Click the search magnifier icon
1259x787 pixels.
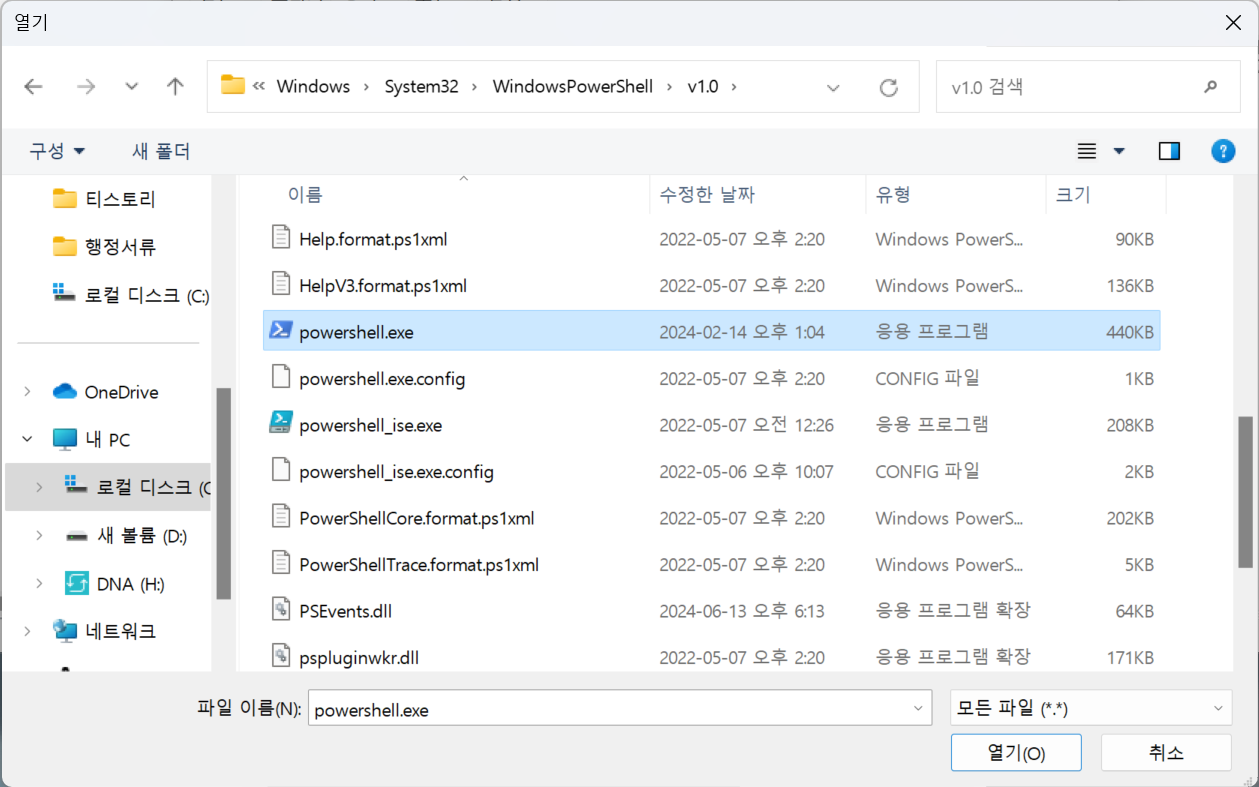(1211, 87)
